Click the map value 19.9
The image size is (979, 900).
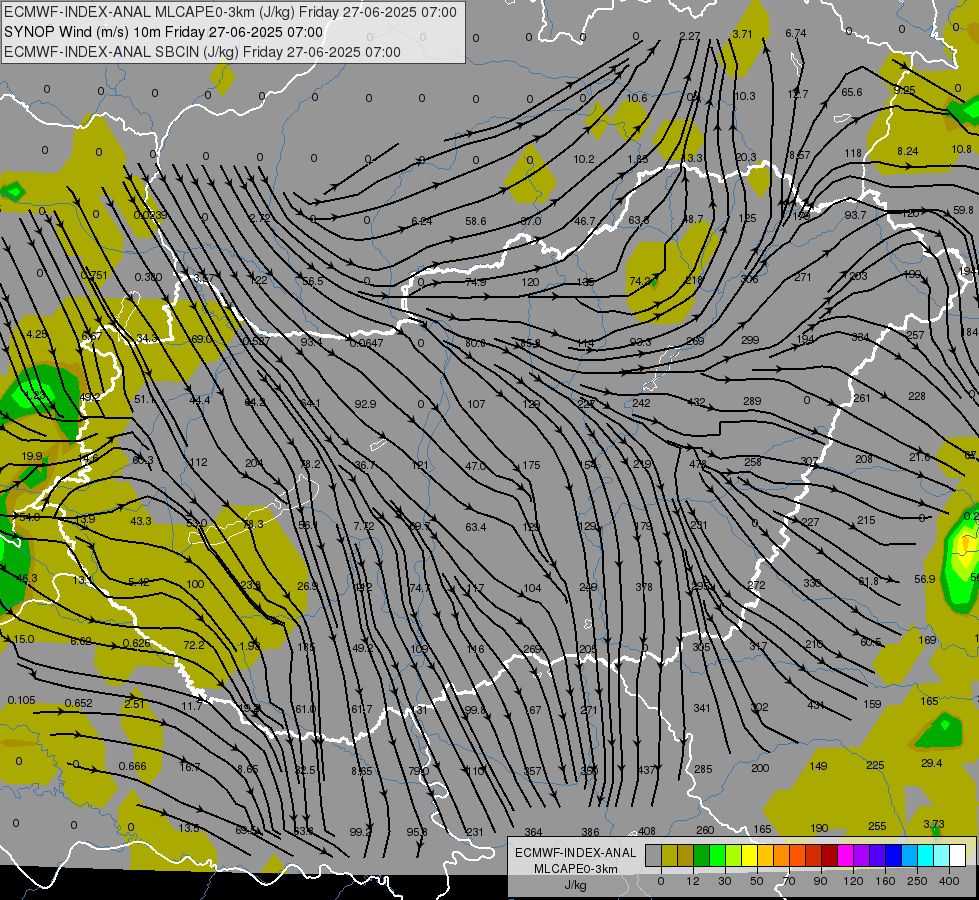coord(32,457)
